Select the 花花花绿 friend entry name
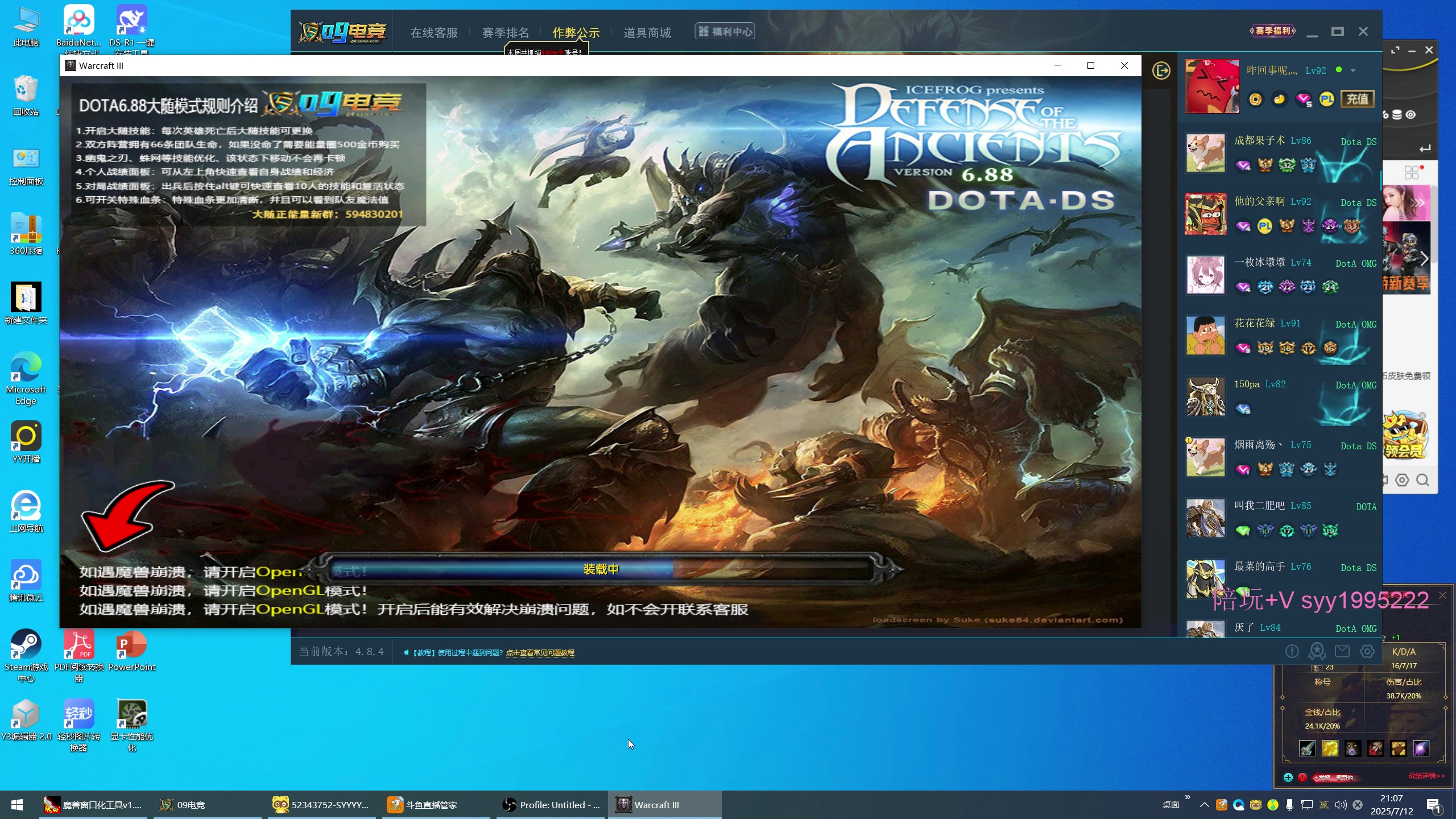The width and height of the screenshot is (1456, 819). tap(1255, 323)
